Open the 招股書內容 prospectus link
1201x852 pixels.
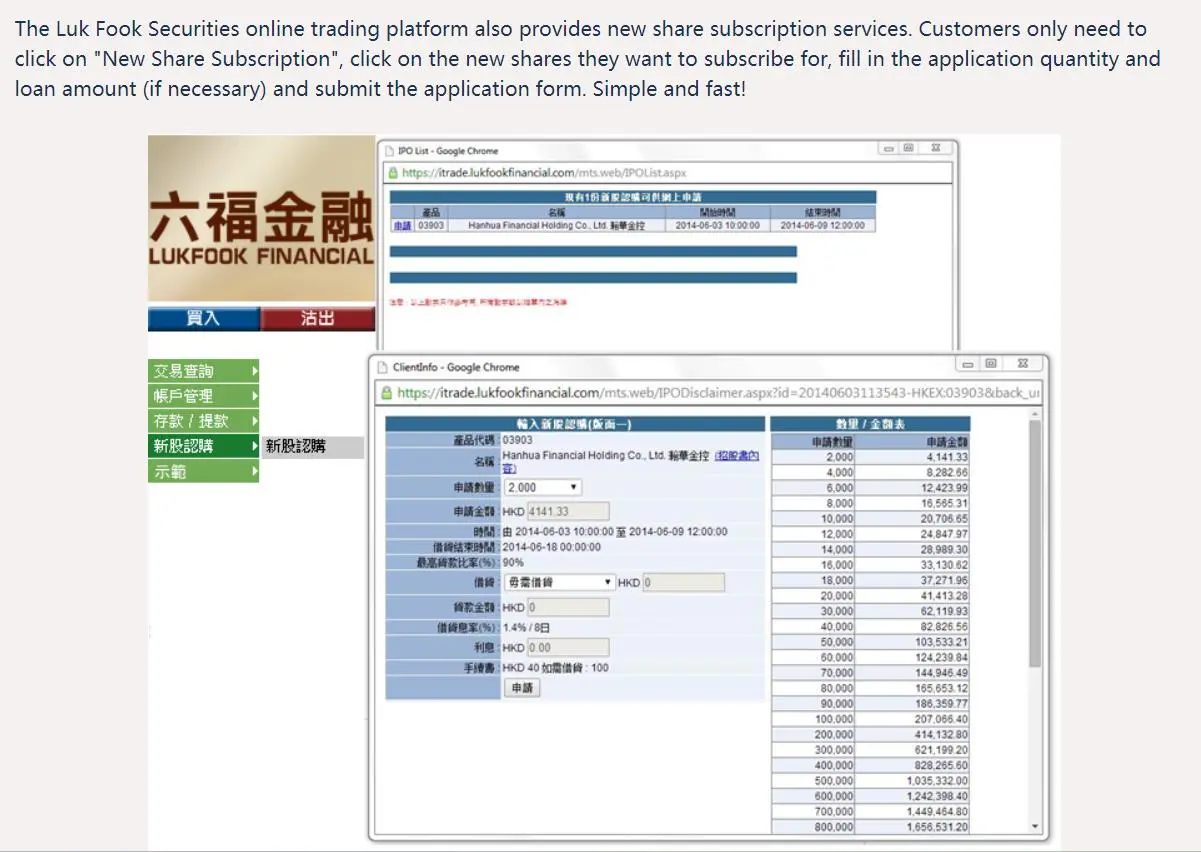(x=631, y=461)
